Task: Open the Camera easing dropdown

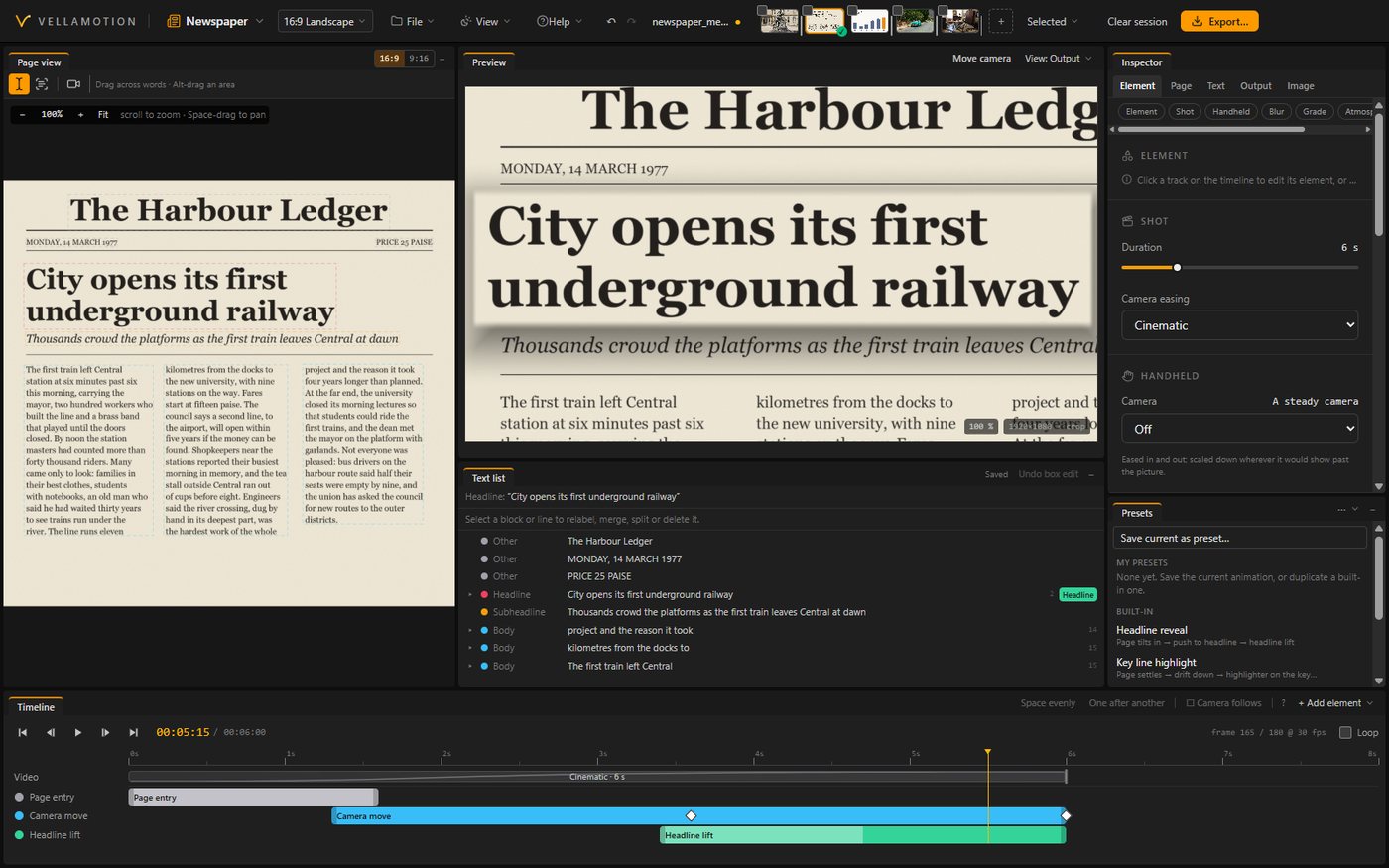Action: (x=1239, y=325)
